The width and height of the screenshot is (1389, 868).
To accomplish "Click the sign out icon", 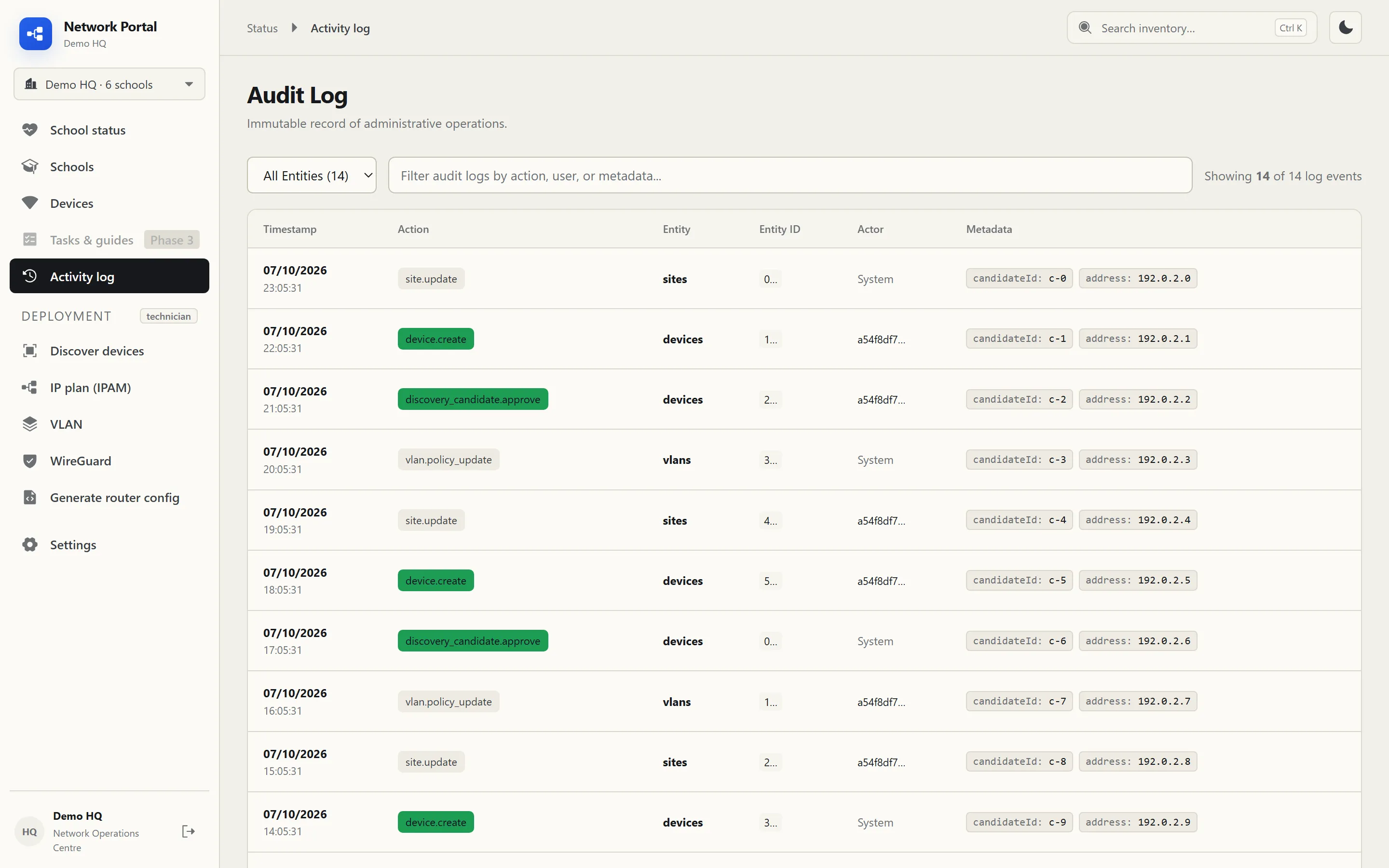I will tap(188, 831).
